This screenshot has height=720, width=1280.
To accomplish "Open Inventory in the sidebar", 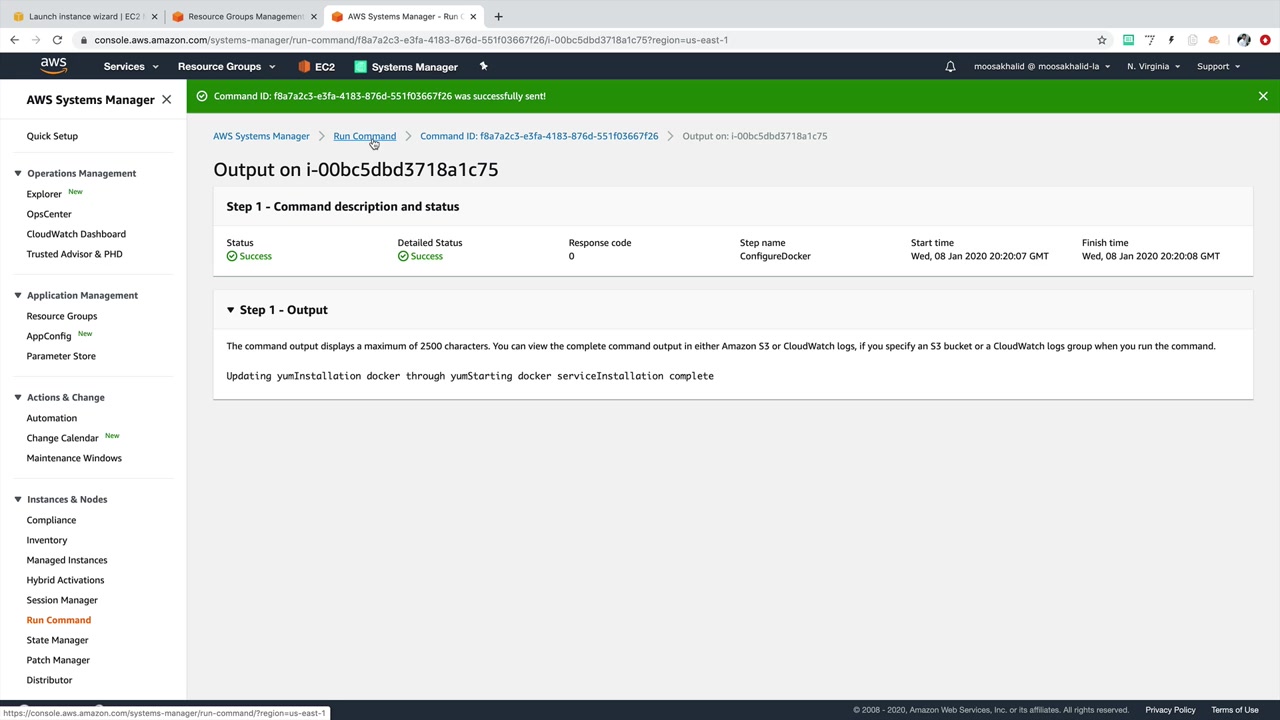I will coord(47,540).
